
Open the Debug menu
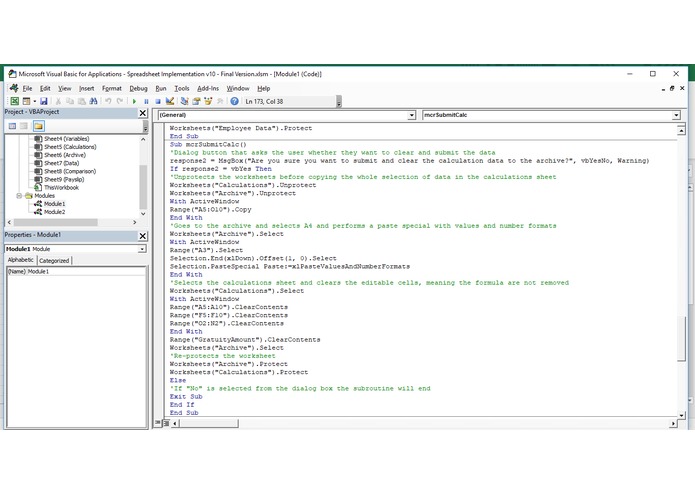tap(138, 89)
